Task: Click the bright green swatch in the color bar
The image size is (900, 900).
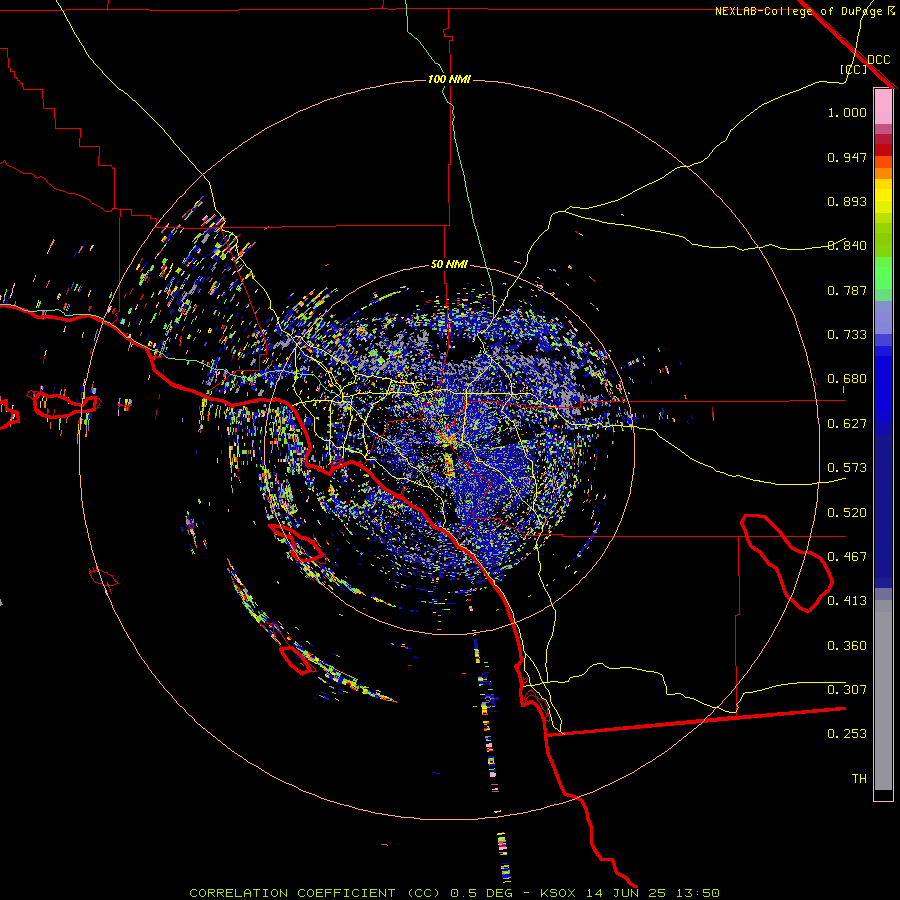Action: point(883,273)
